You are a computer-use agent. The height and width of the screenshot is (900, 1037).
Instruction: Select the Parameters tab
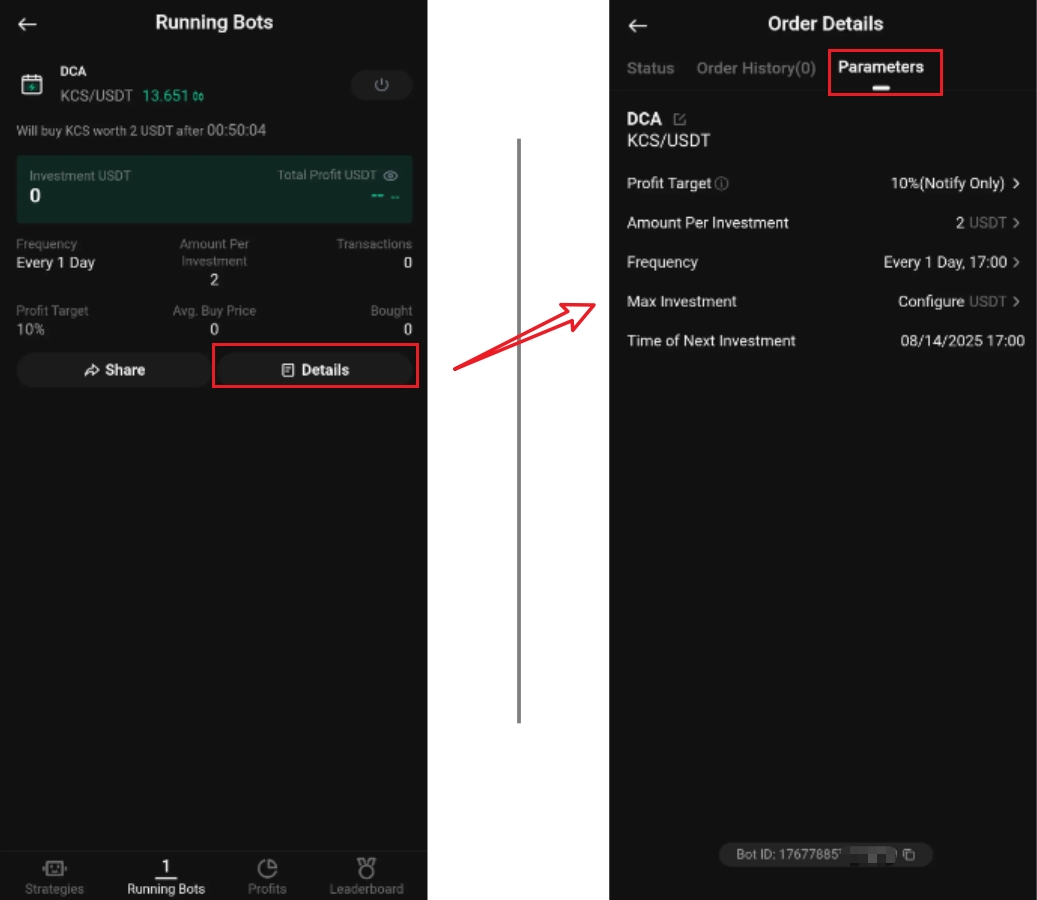coord(881,68)
